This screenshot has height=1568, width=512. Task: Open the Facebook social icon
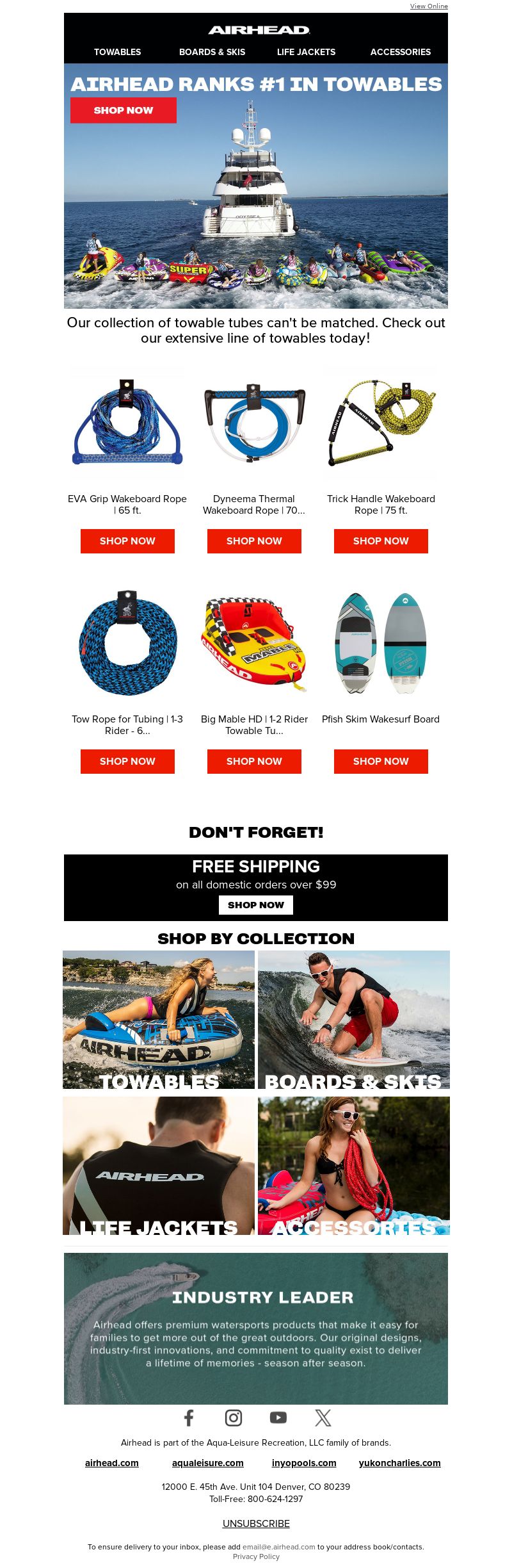(x=189, y=1417)
